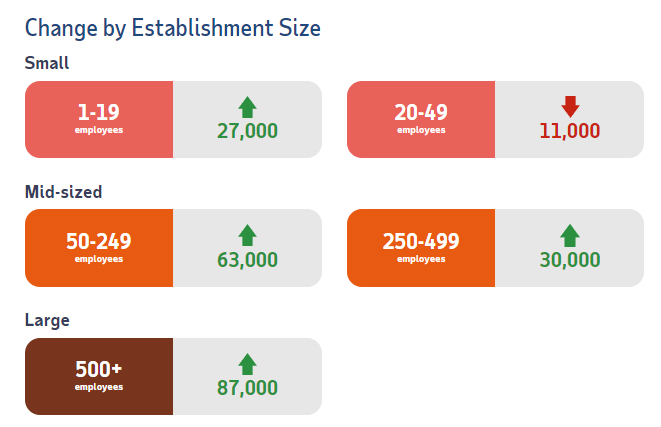Click the Small section heading
Screen dimensions: 661x427
coord(47,63)
